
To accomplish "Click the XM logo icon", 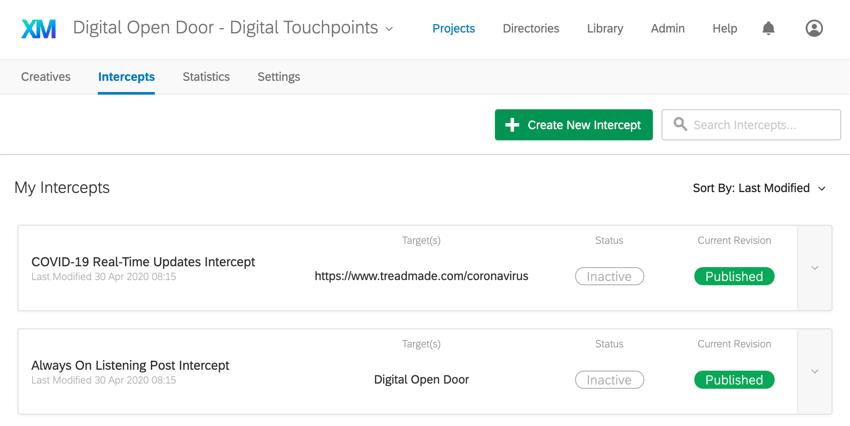I will point(38,29).
